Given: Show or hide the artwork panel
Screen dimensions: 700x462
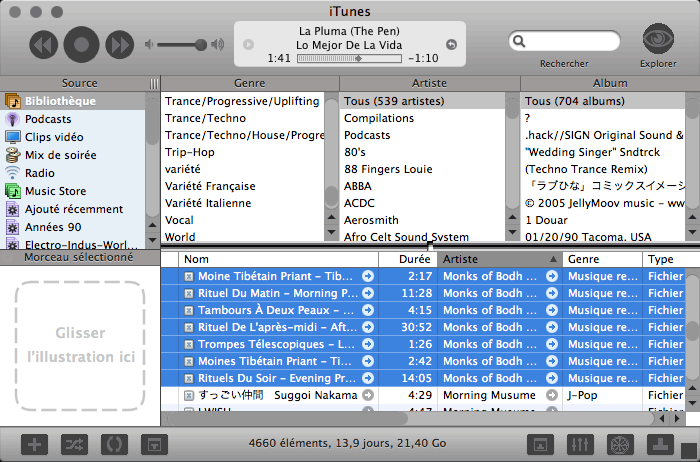Looking at the screenshot, I should coord(153,443).
